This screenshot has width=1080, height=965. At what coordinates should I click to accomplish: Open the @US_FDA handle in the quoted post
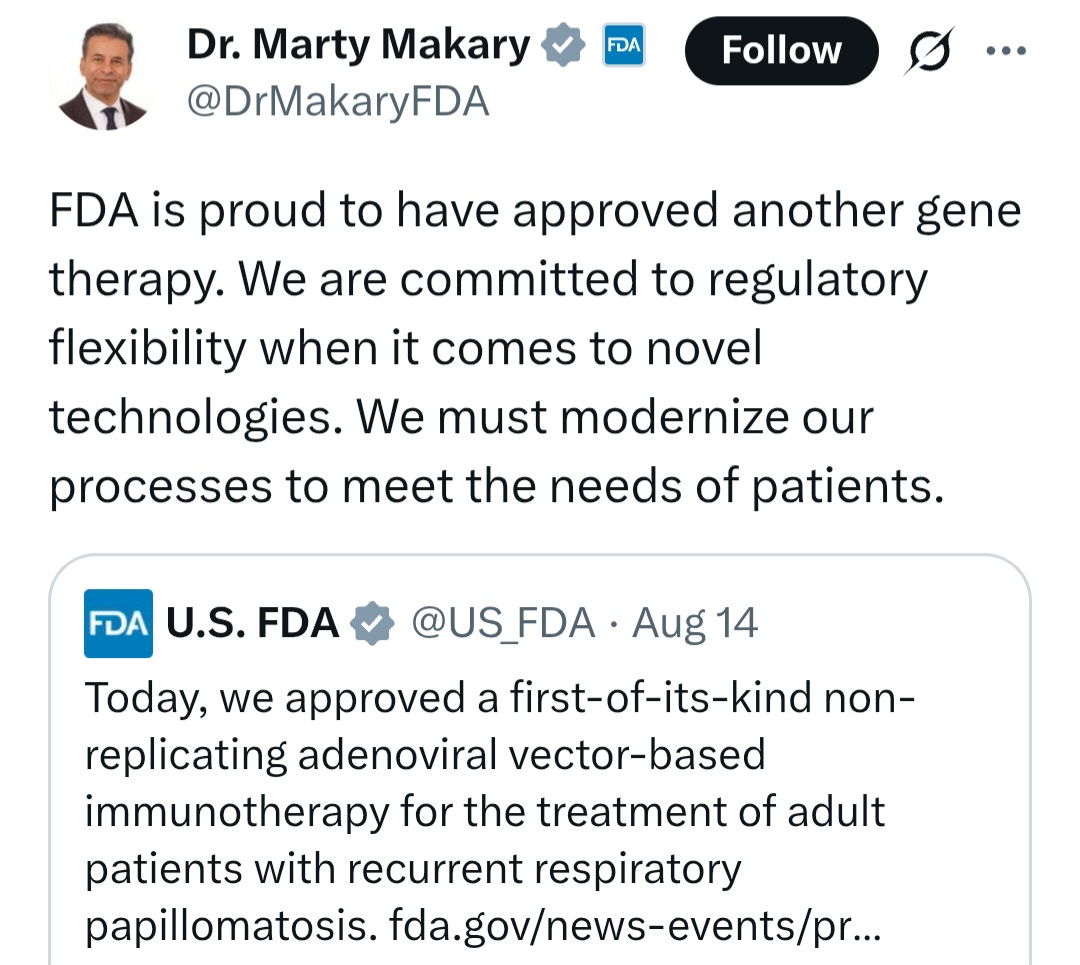click(x=504, y=624)
